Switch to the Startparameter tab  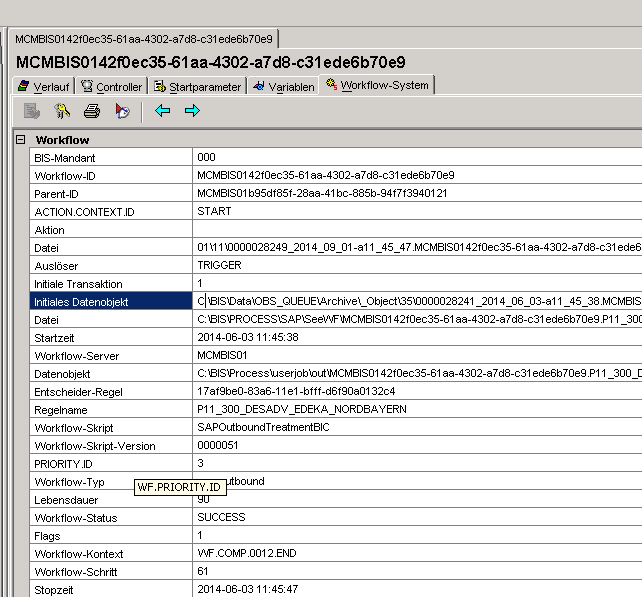(197, 86)
